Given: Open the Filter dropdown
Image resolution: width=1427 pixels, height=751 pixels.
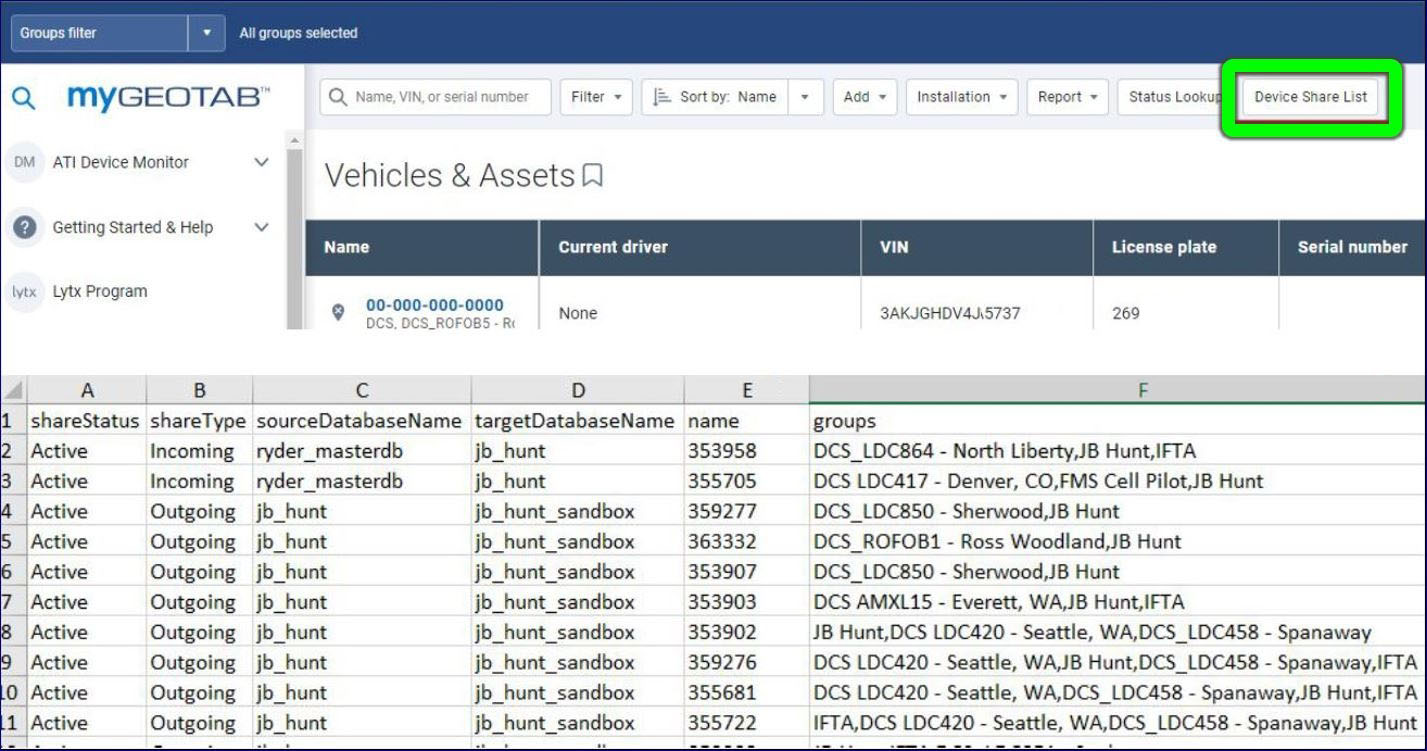Looking at the screenshot, I should pos(597,97).
